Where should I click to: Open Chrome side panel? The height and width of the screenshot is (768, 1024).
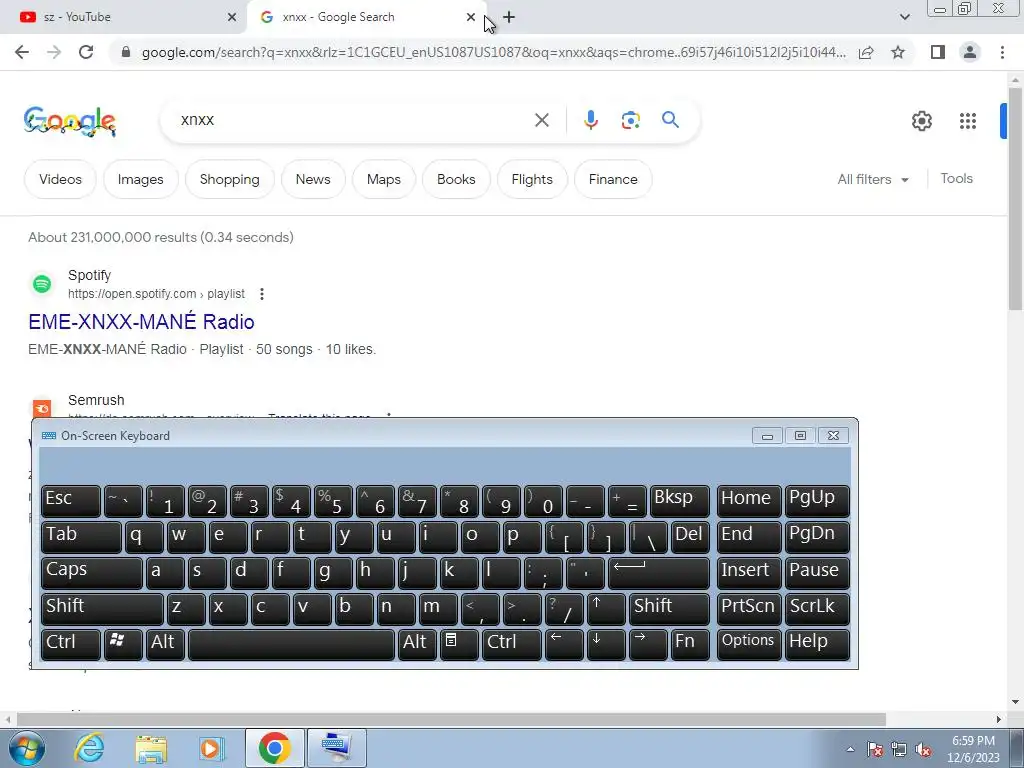[938, 52]
